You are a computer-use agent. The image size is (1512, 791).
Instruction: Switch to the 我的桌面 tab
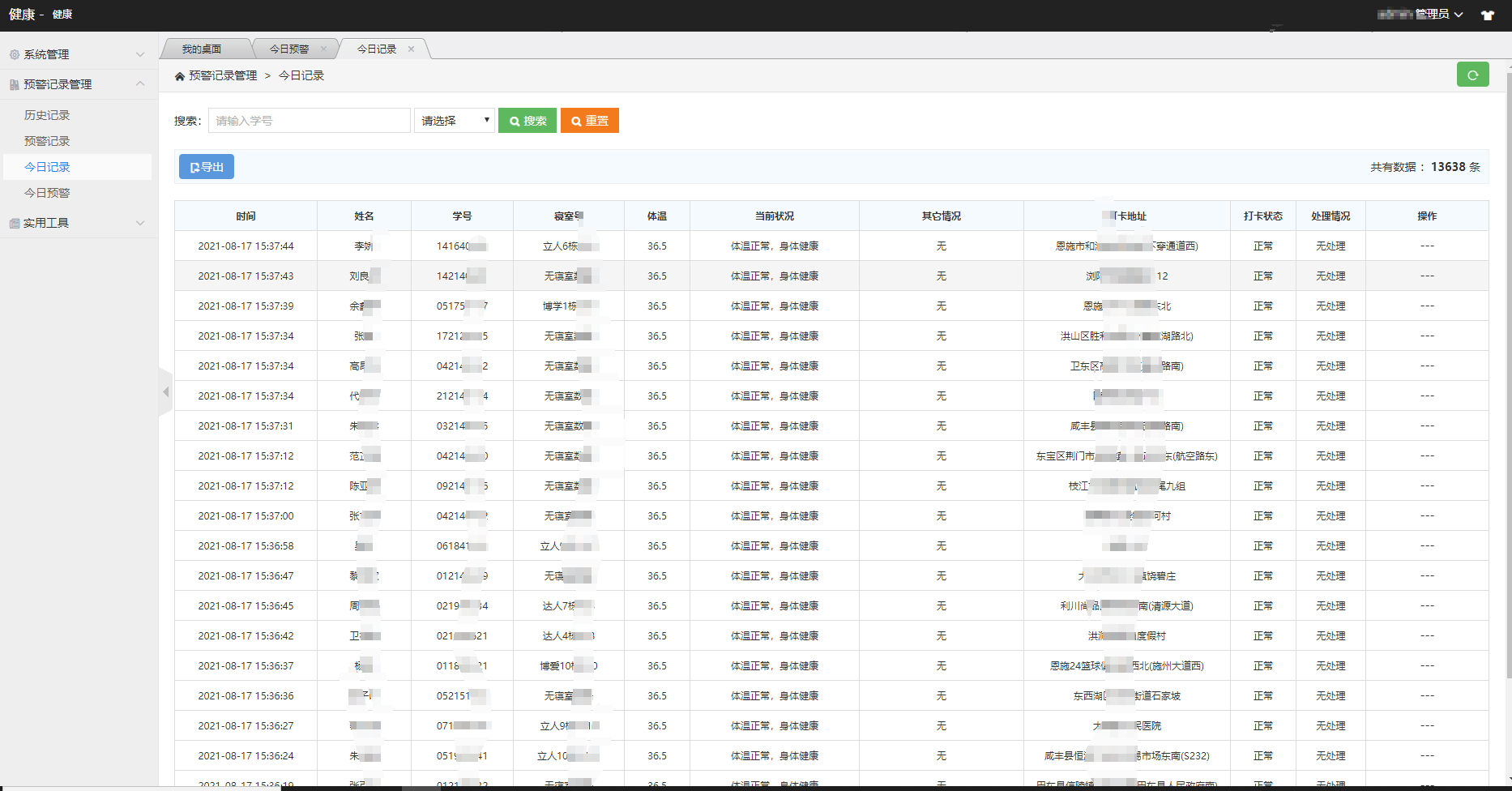coord(202,49)
